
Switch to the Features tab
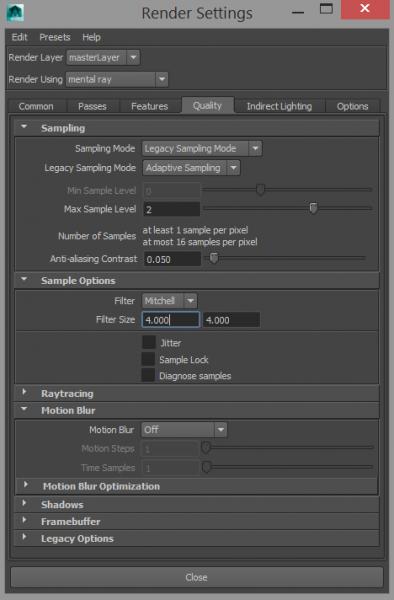click(x=150, y=106)
